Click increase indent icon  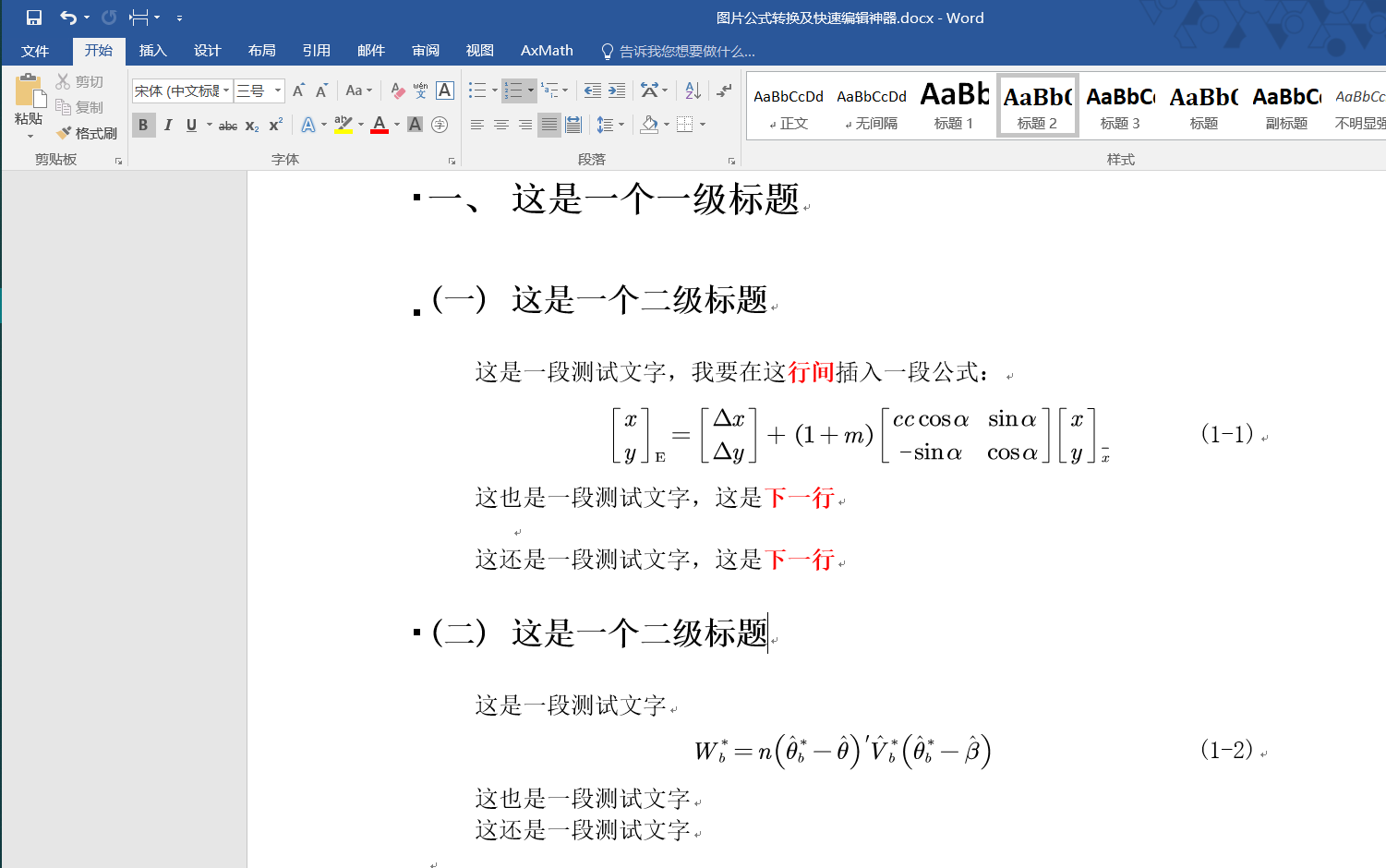point(617,90)
